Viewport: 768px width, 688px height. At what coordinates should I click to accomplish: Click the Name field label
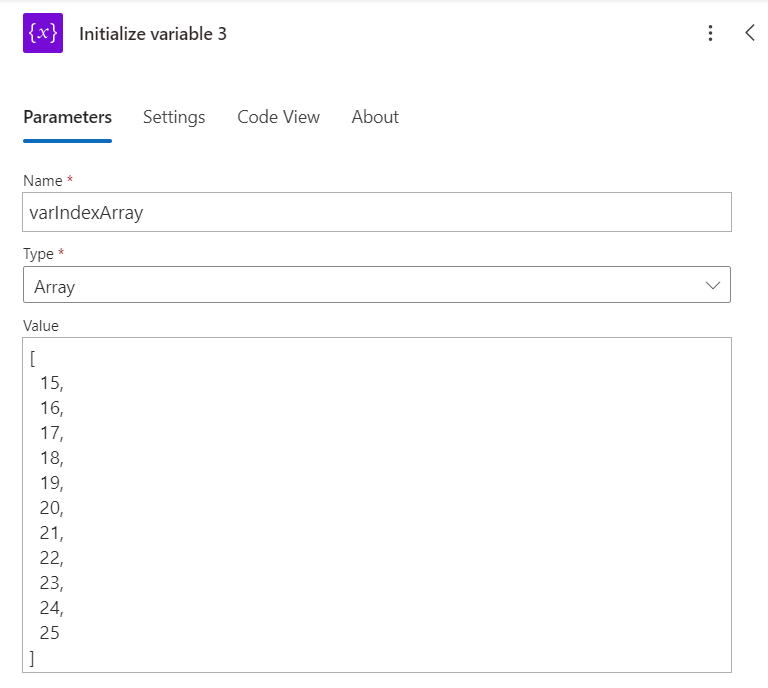point(42,181)
